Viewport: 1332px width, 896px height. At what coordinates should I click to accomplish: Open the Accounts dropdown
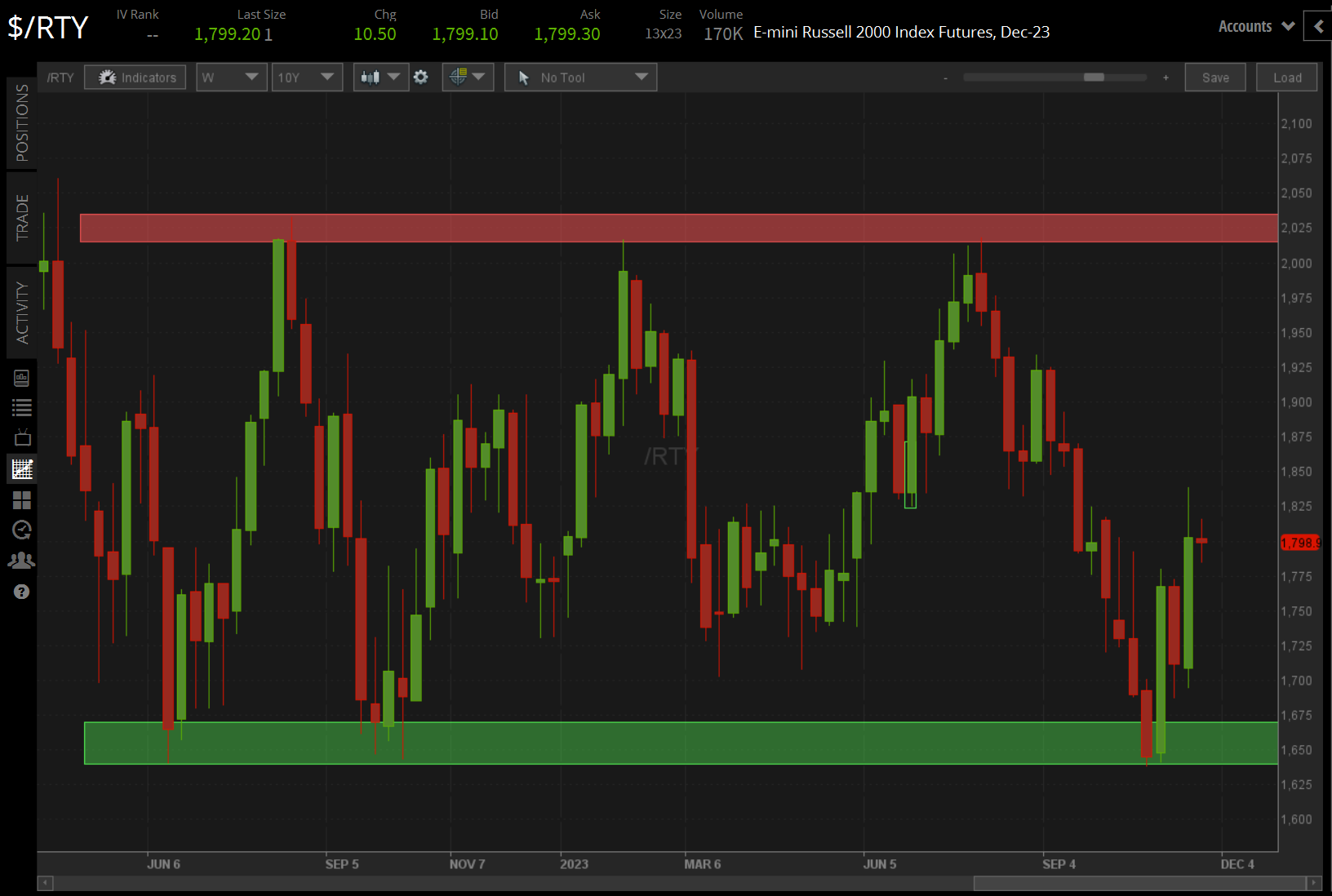point(1254,26)
